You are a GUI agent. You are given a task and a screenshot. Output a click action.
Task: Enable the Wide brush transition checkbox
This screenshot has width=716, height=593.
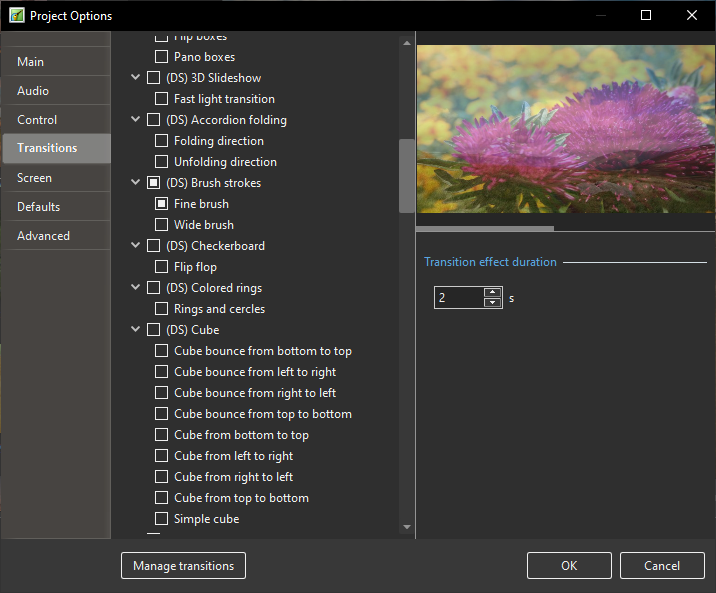[x=161, y=225]
